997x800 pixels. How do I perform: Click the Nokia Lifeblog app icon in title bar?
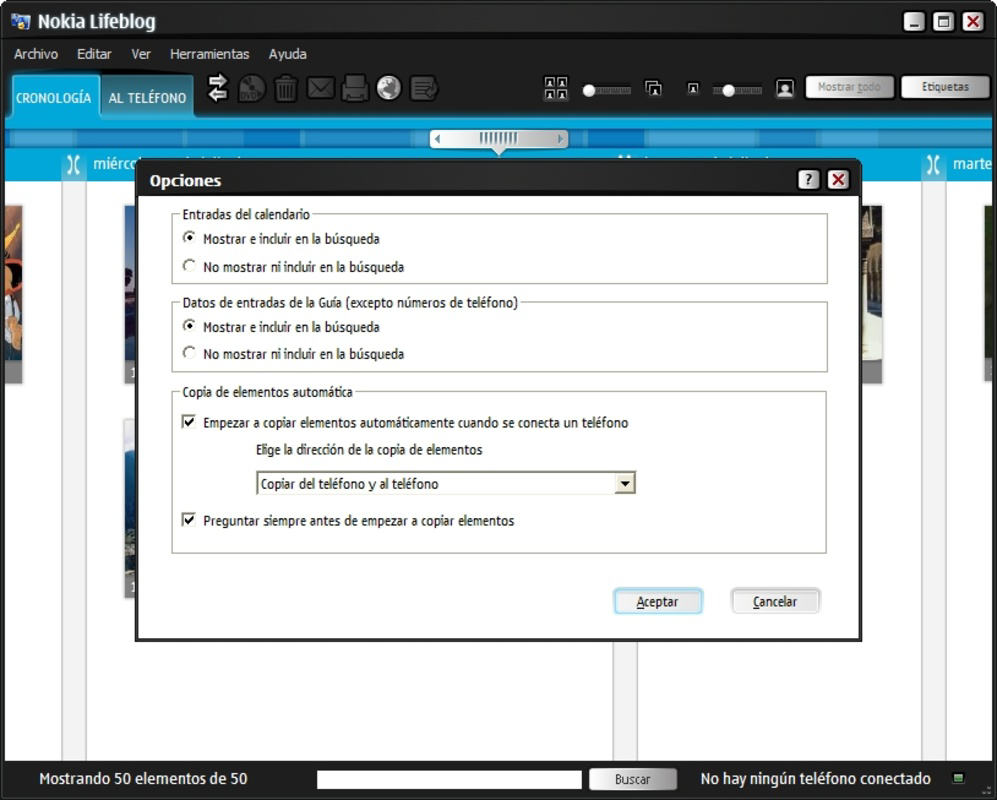(20, 22)
